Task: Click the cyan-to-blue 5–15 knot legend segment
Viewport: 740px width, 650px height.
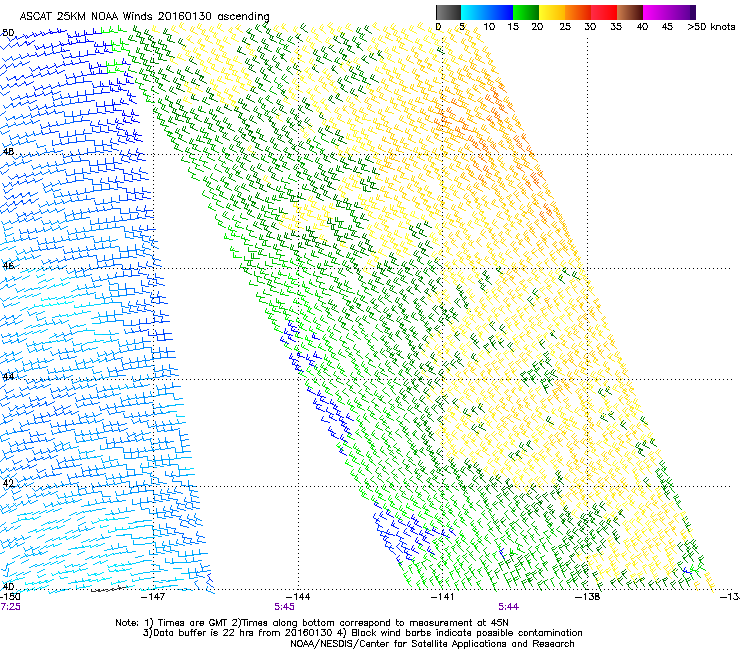Action: 487,12
